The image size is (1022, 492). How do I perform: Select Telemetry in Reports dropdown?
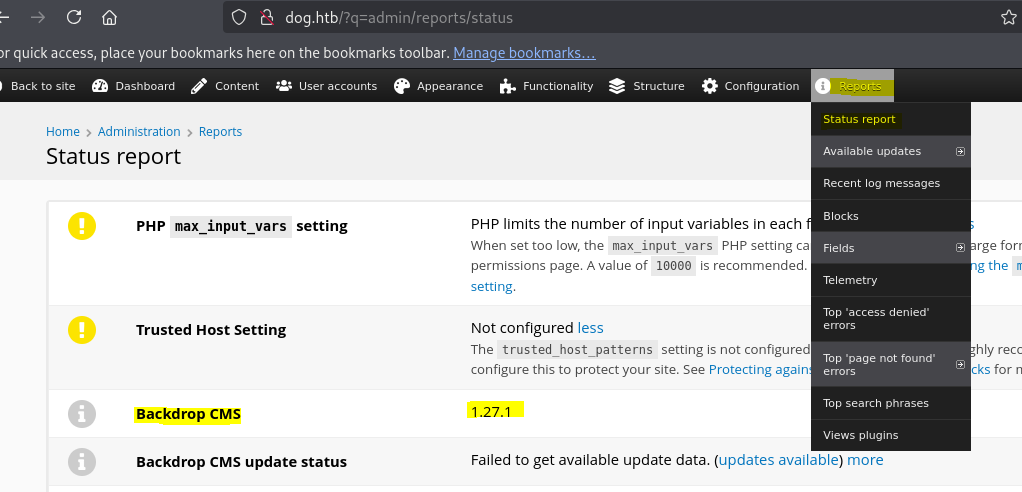click(x=891, y=280)
